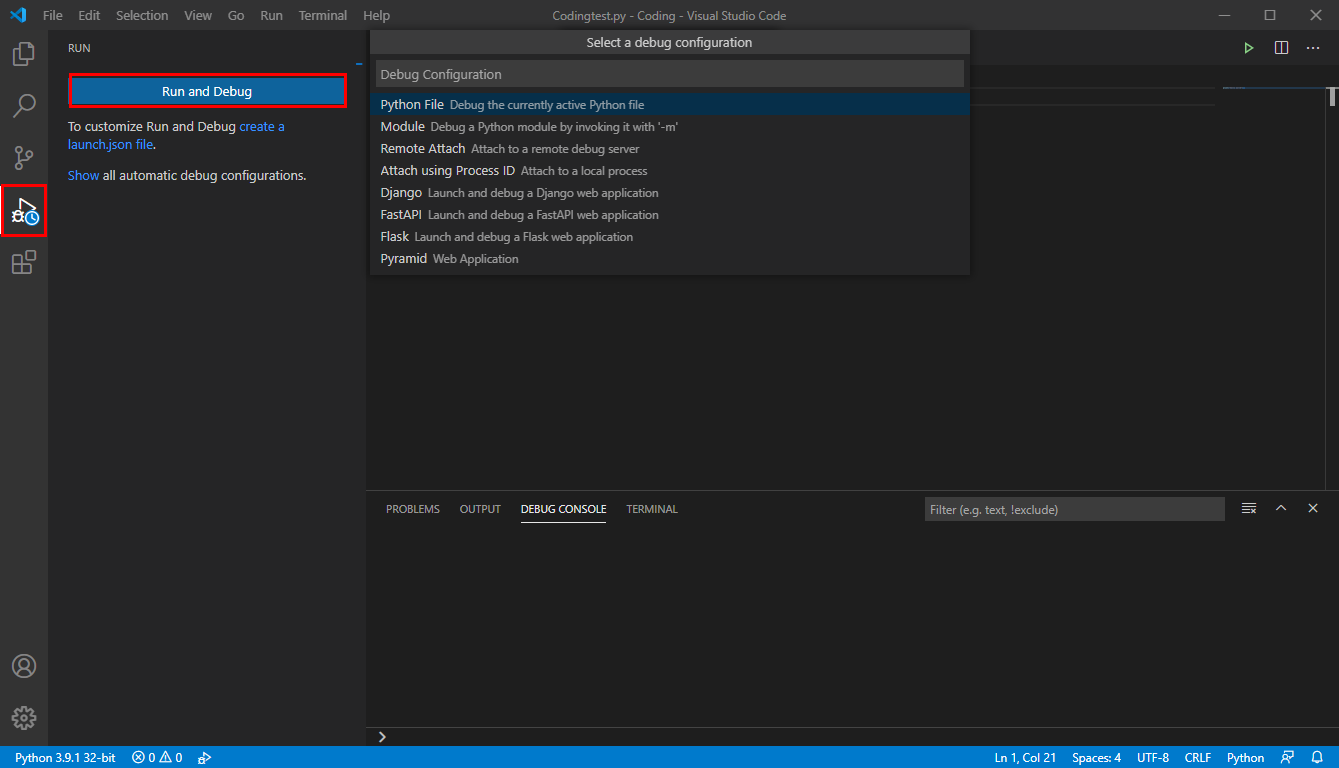Viewport: 1339px width, 768px height.
Task: Select the FastAPI debug configuration
Action: point(669,214)
